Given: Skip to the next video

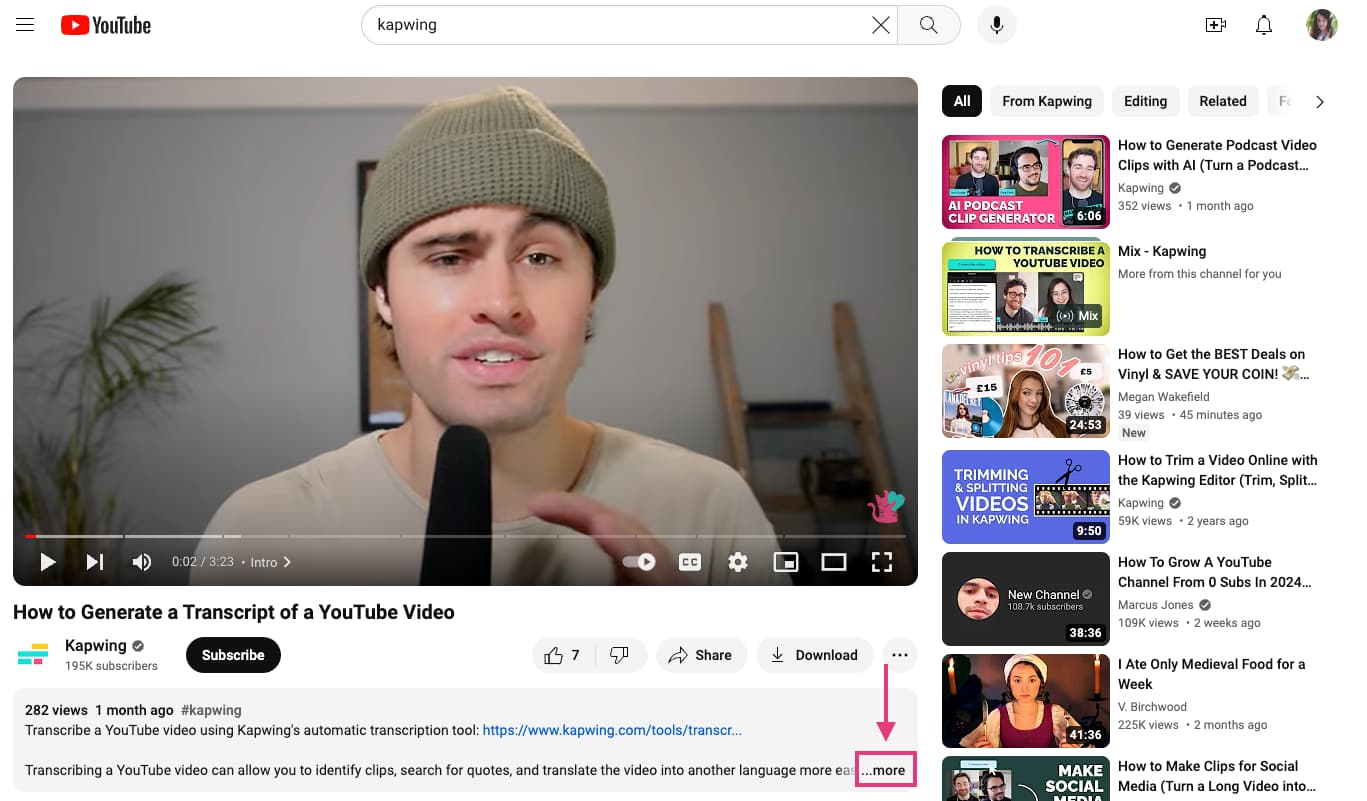Looking at the screenshot, I should coord(95,562).
